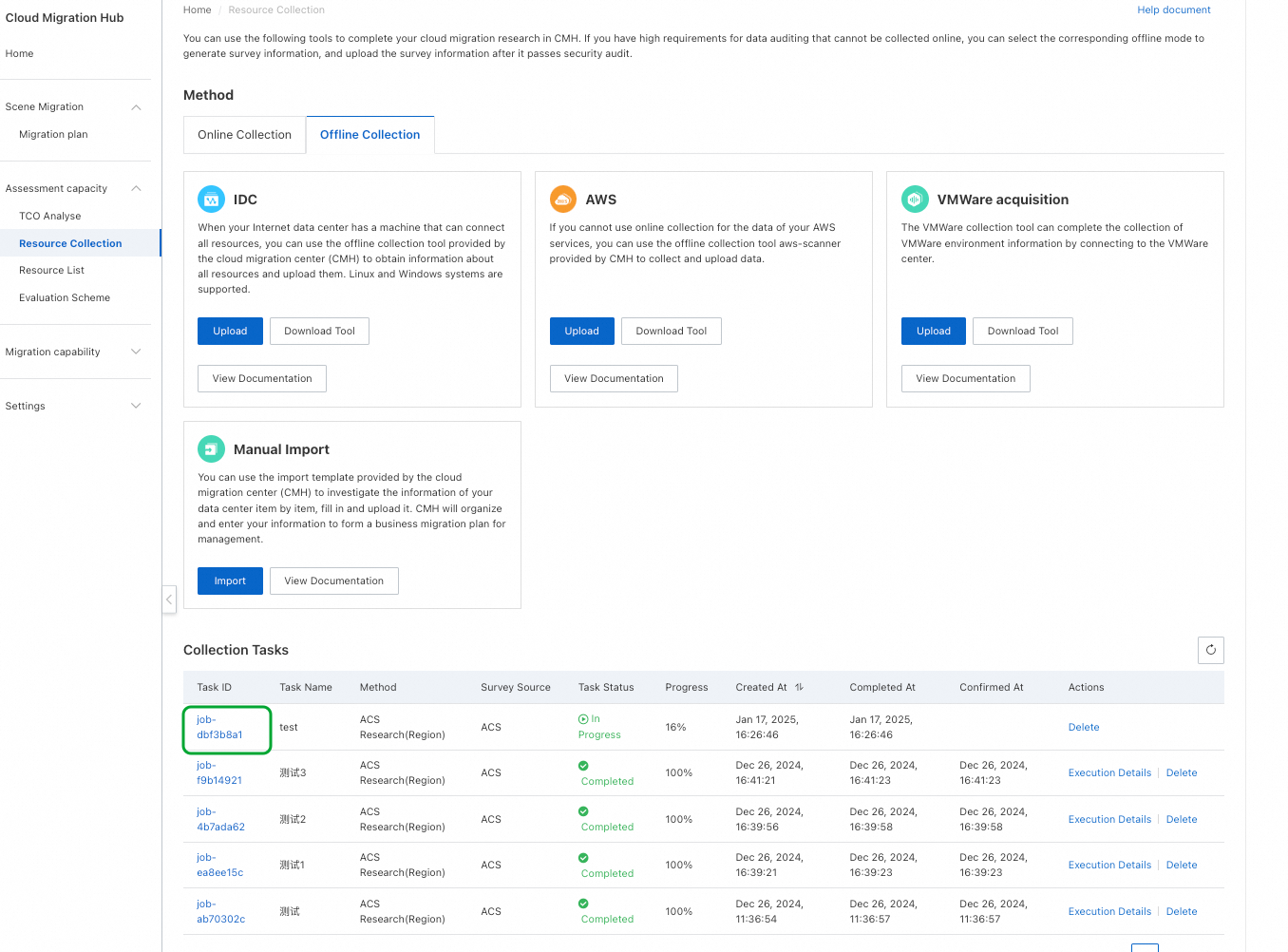Screen dimensions: 1288x952
Task: Delete task job-f9b14921
Action: point(1182,773)
